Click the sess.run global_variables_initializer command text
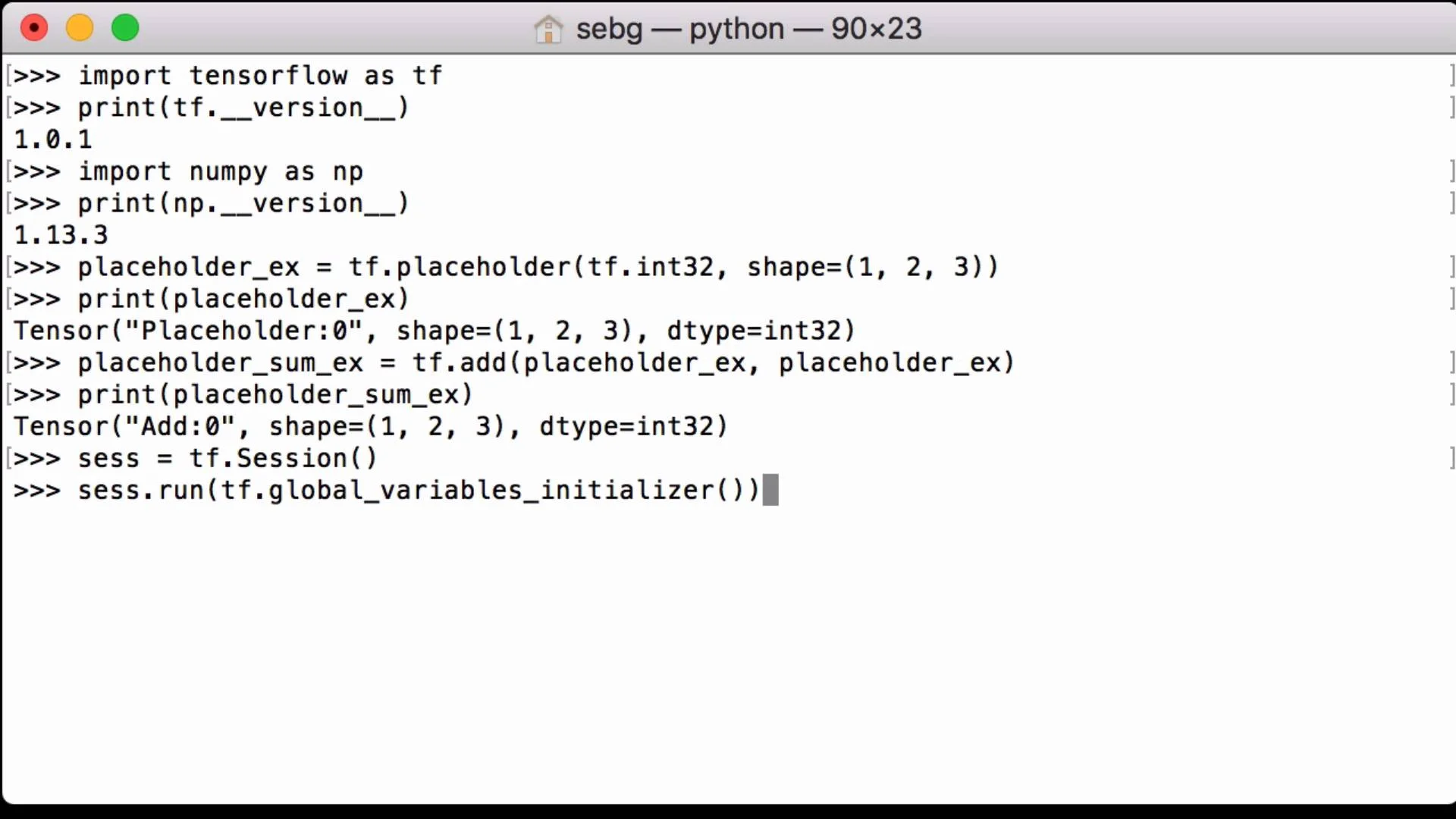 (x=418, y=490)
